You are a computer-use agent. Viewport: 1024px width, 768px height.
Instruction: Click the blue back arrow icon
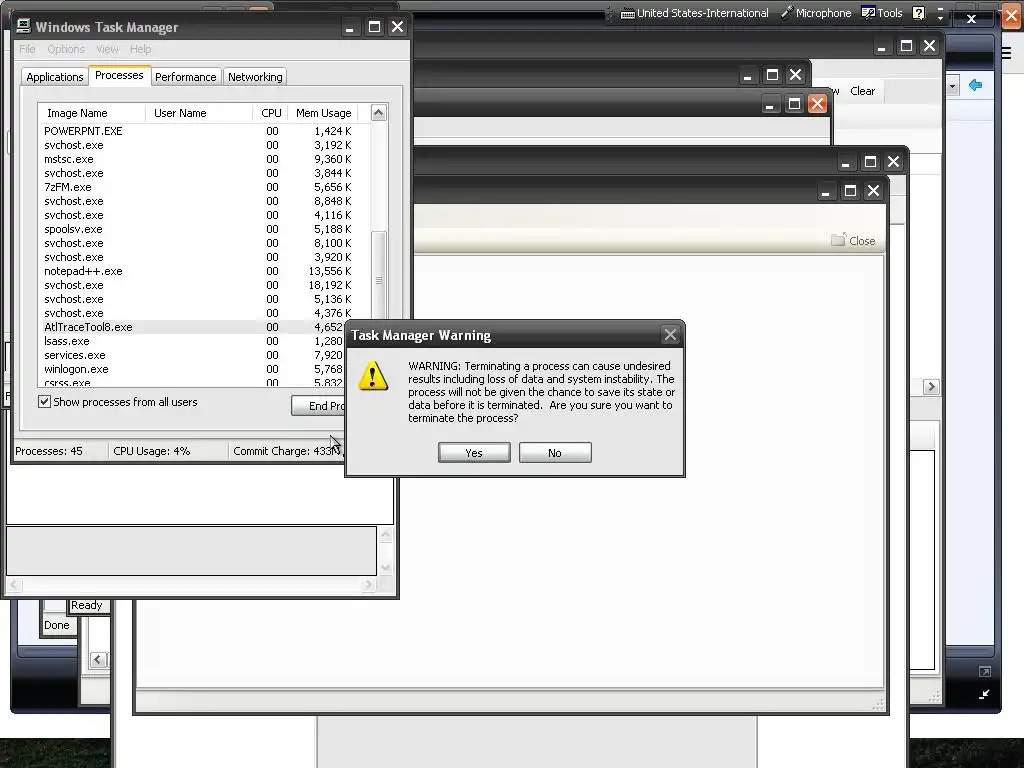[976, 85]
